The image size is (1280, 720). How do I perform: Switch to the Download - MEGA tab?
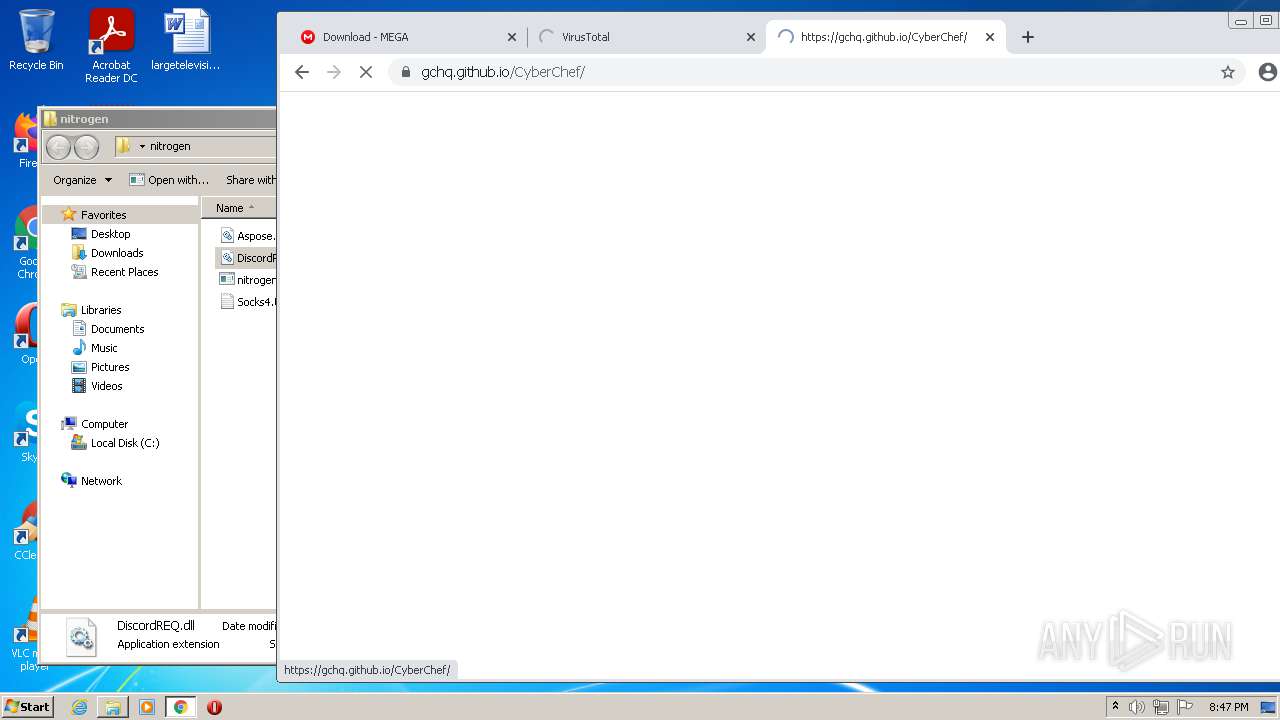point(406,37)
